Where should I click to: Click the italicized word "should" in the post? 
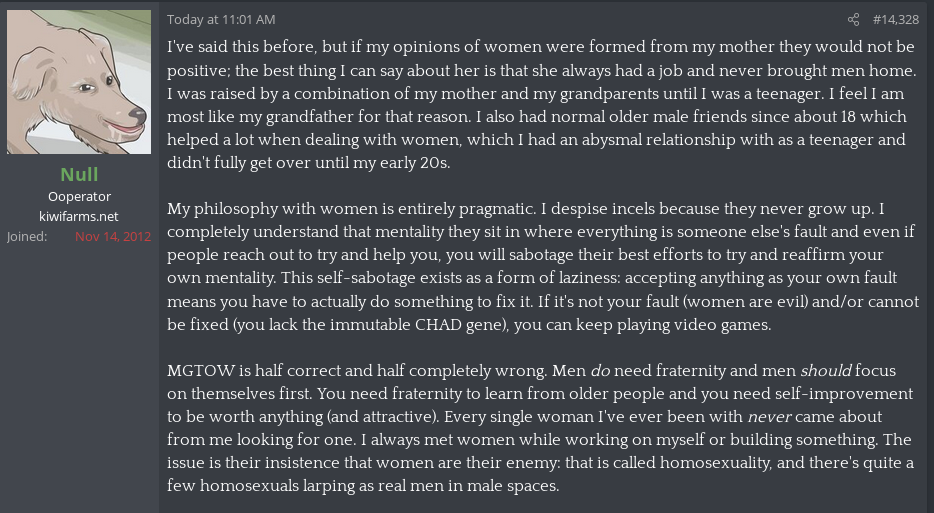pos(826,370)
